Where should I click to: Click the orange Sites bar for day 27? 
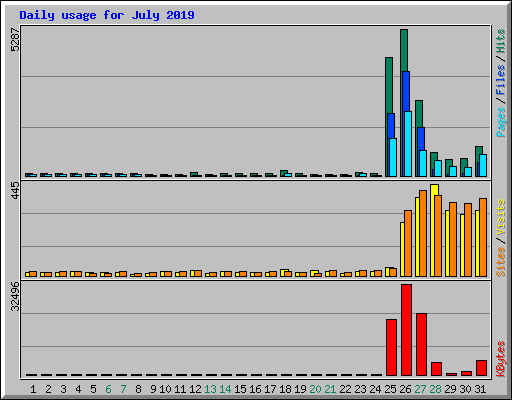tap(423, 233)
